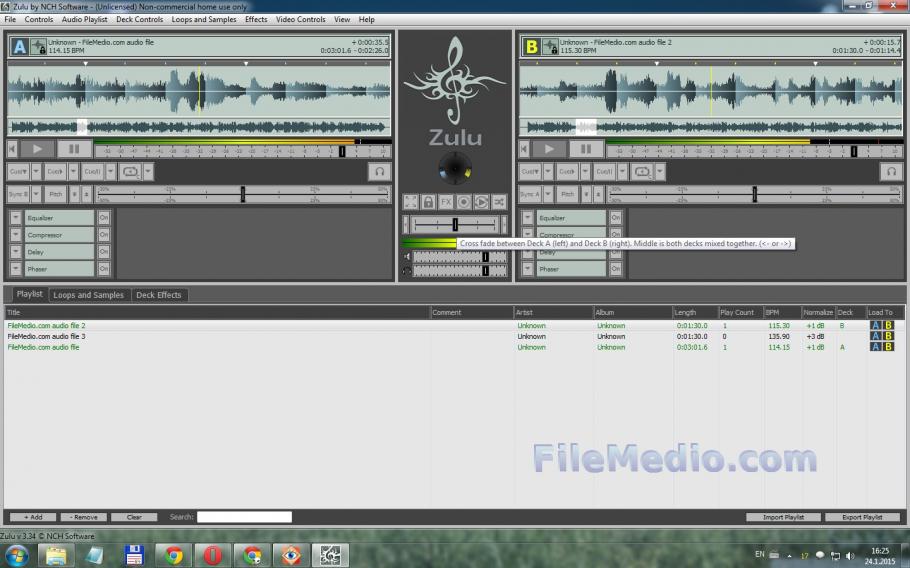910x568 pixels.
Task: Expand Delay dropdown on Deck A
Action: [16, 252]
